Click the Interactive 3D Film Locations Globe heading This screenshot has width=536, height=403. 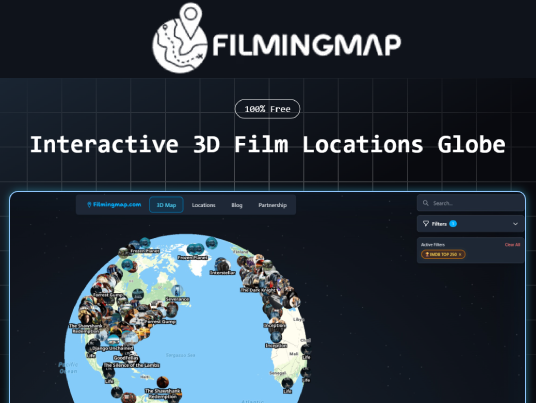point(268,145)
